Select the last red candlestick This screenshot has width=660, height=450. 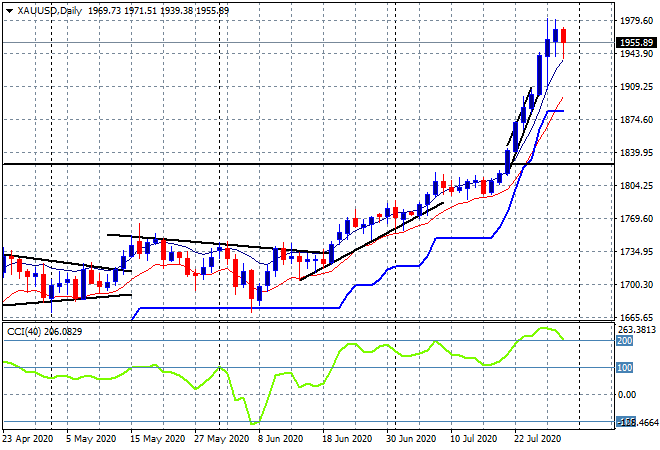(564, 36)
